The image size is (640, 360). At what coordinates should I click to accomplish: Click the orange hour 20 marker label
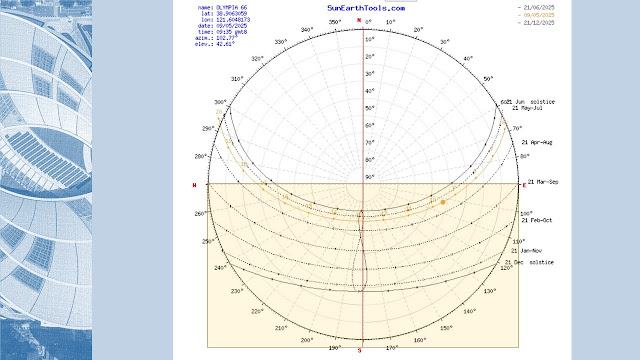point(219,112)
